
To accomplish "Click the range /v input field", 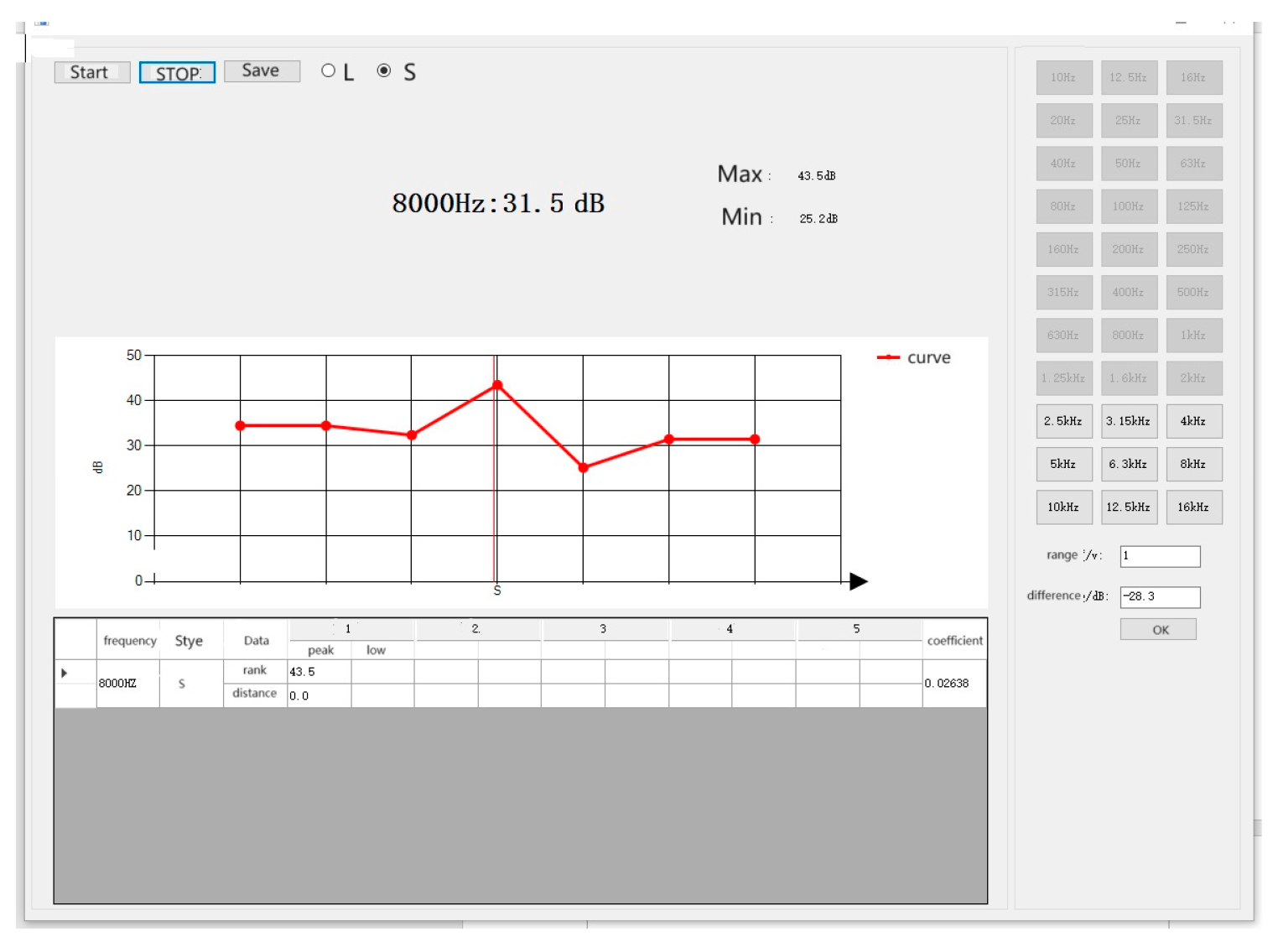I will point(1160,556).
